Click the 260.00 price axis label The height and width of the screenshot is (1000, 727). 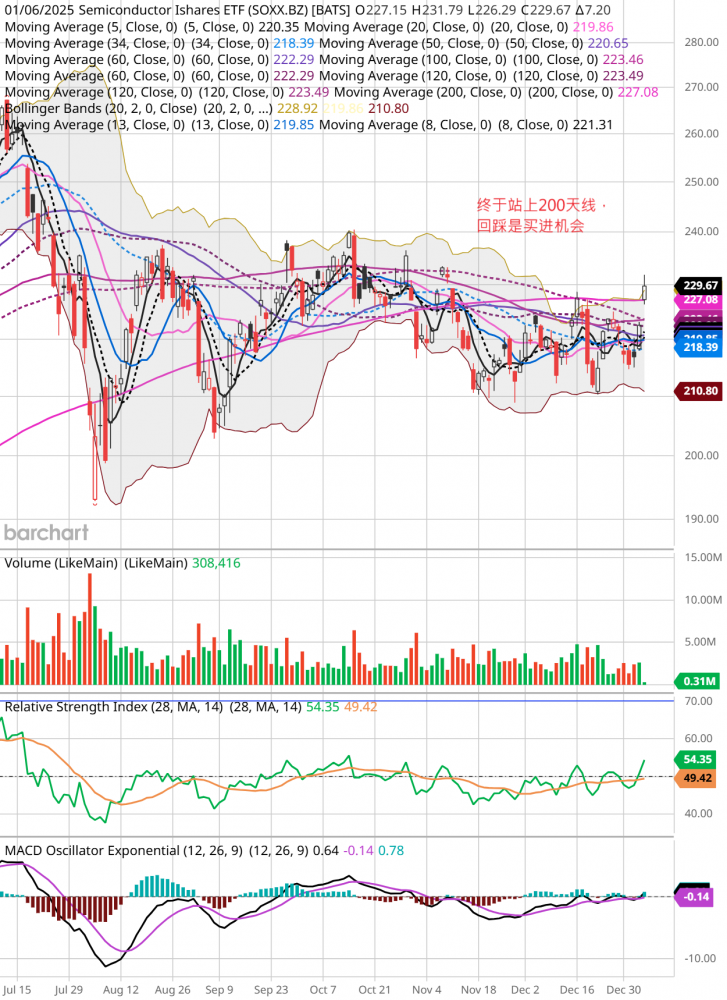click(701, 134)
